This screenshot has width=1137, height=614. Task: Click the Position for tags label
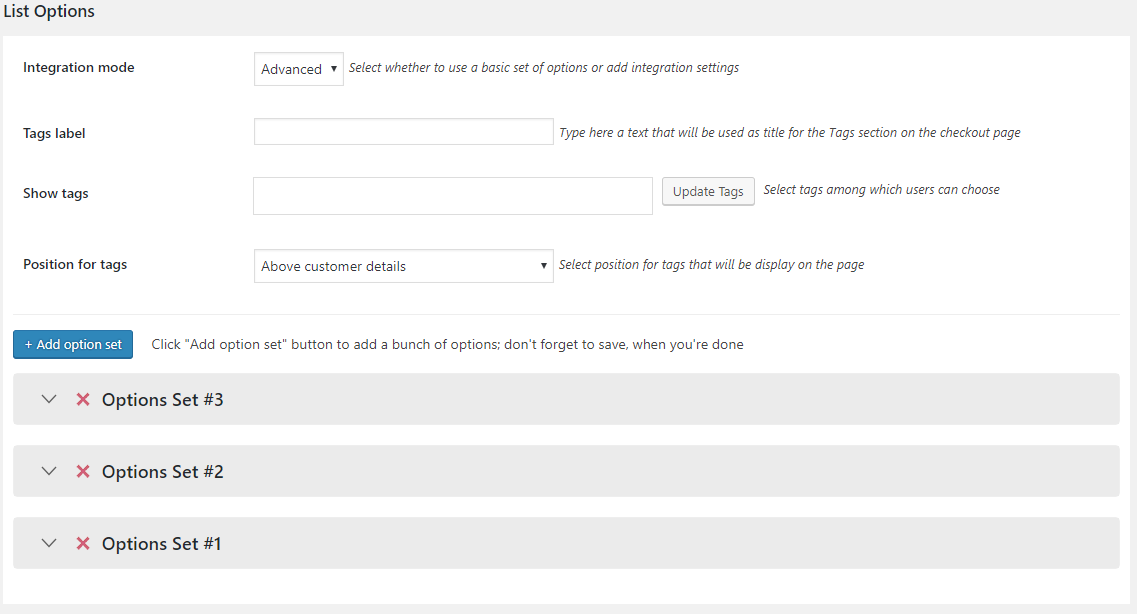click(x=75, y=265)
